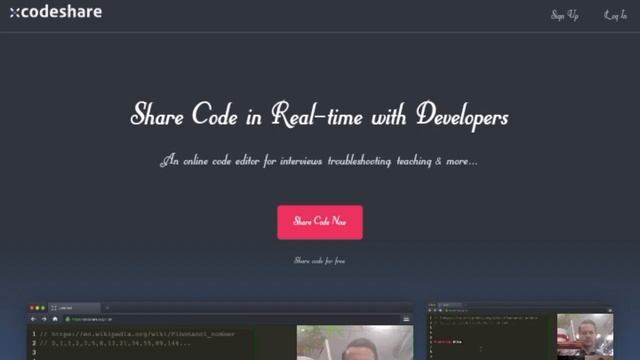Open the right editor preview screenshot
Viewport: 640px width, 360px height.
(519, 331)
